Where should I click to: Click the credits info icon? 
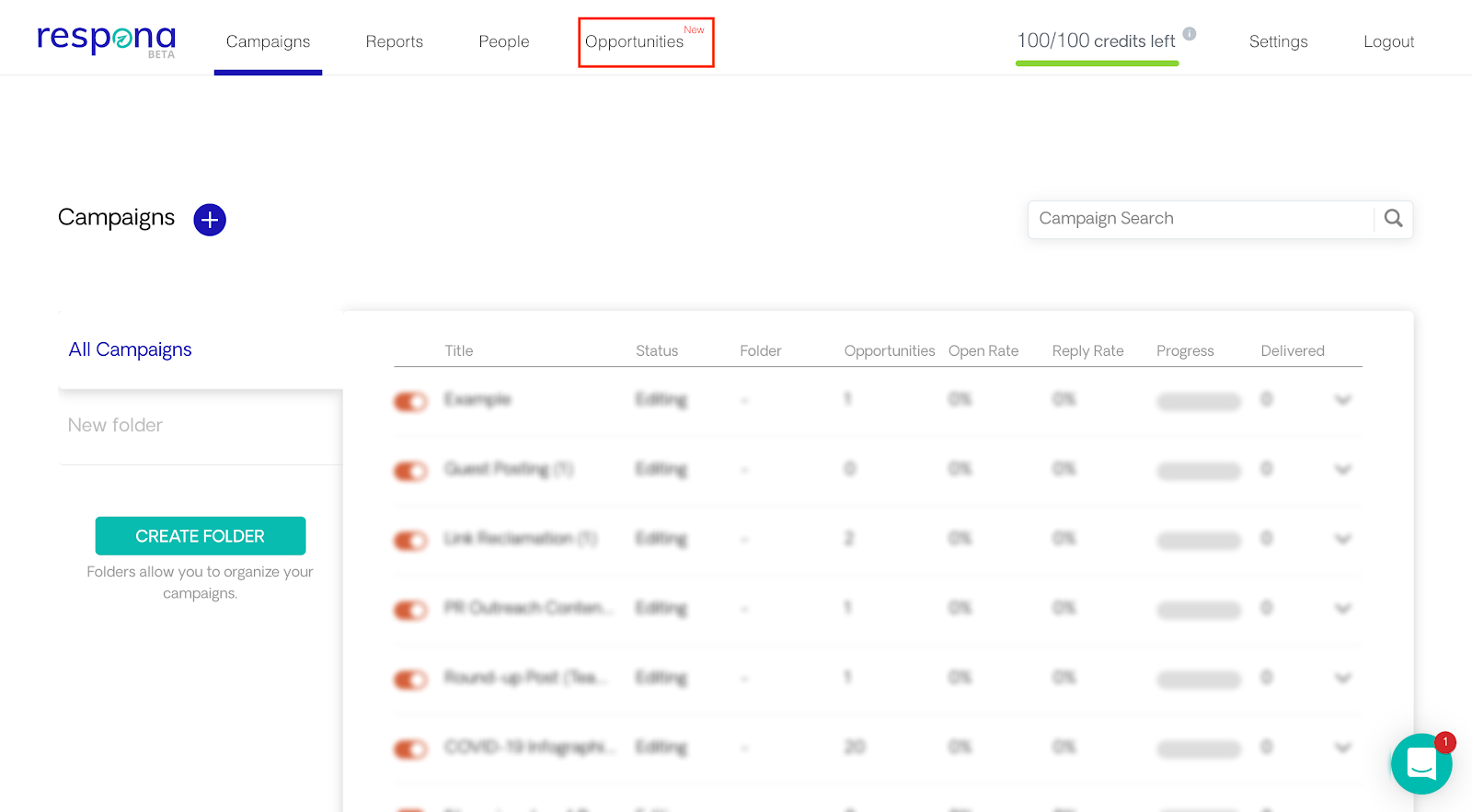pyautogui.click(x=1190, y=34)
